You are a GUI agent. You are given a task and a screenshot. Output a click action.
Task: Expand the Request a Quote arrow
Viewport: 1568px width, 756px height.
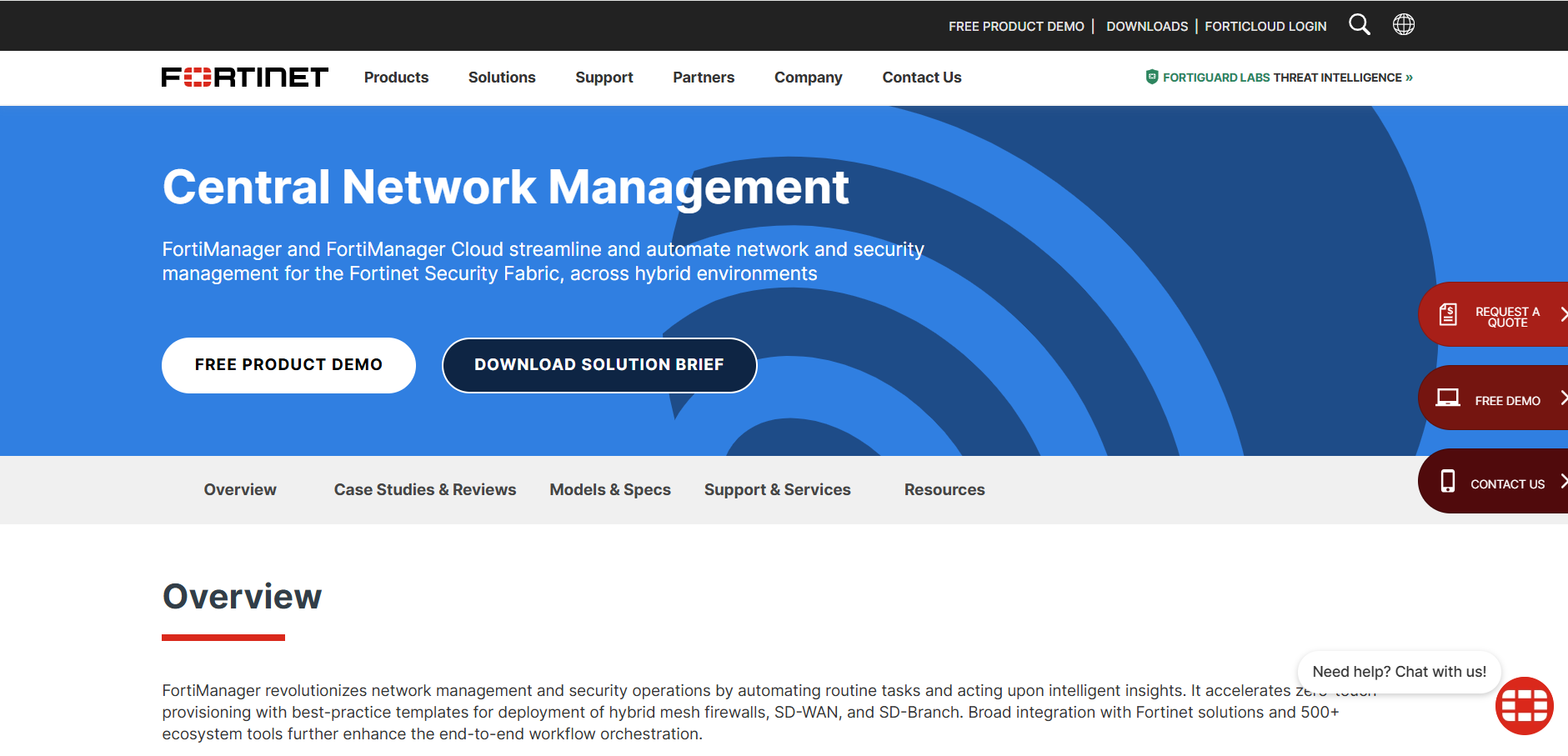point(1563,314)
